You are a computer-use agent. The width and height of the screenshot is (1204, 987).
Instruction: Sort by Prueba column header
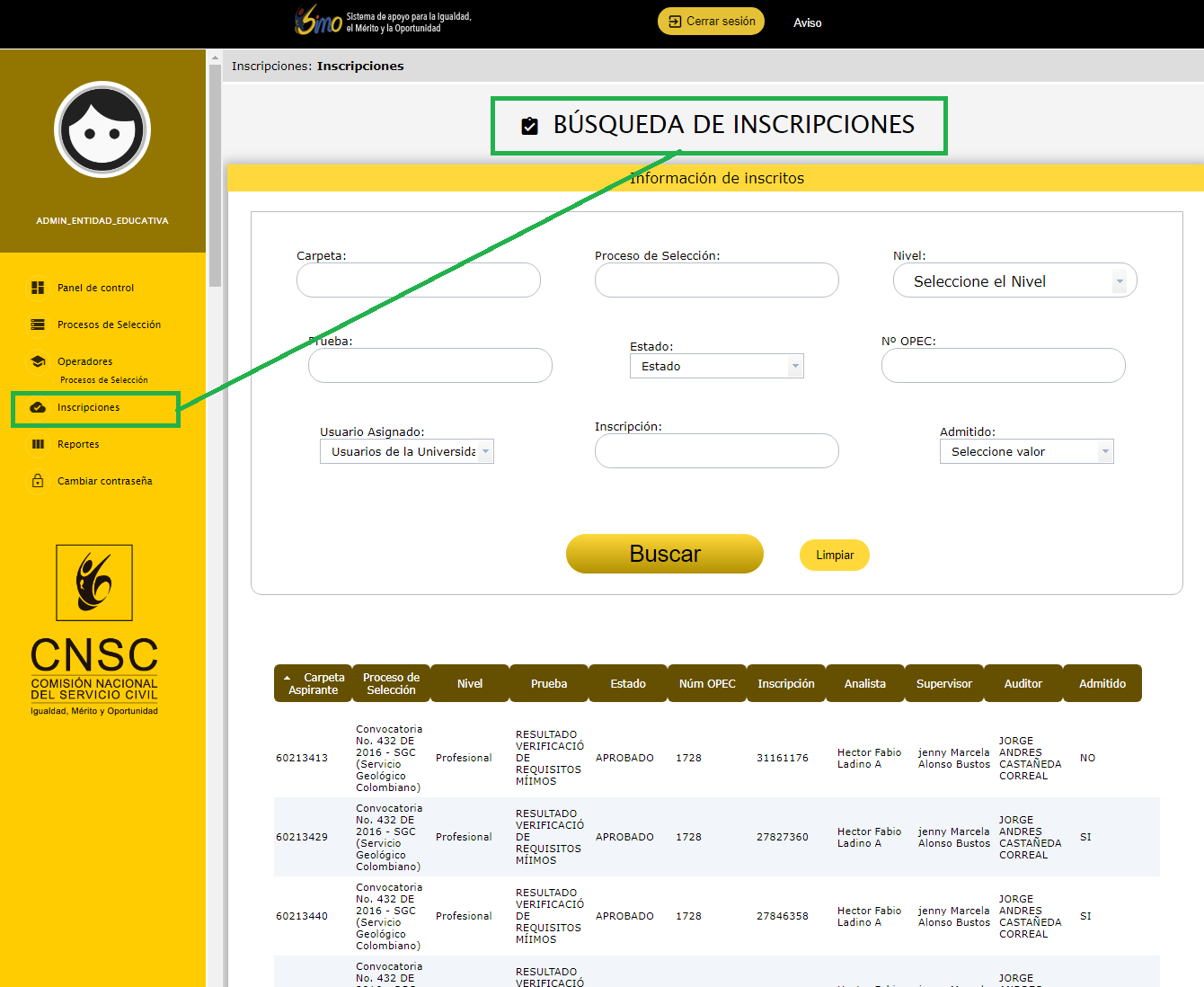pyautogui.click(x=549, y=683)
